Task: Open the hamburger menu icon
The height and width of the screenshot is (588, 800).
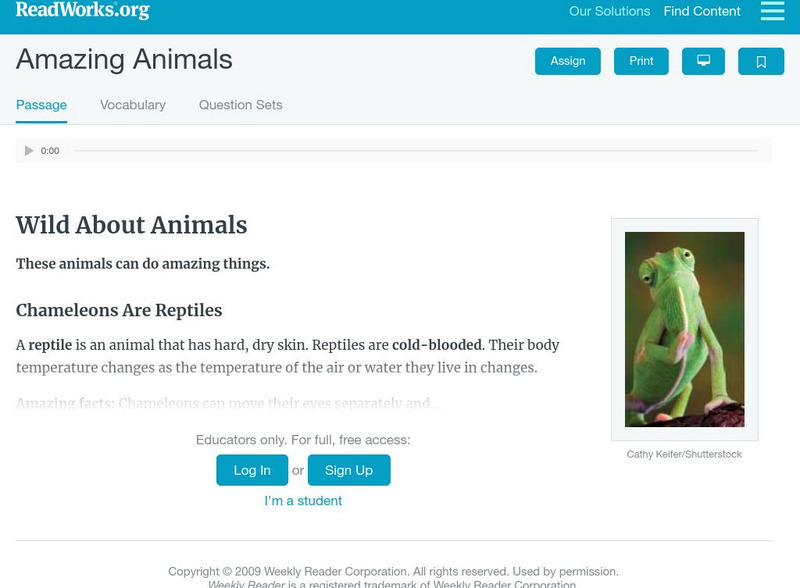Action: [772, 11]
